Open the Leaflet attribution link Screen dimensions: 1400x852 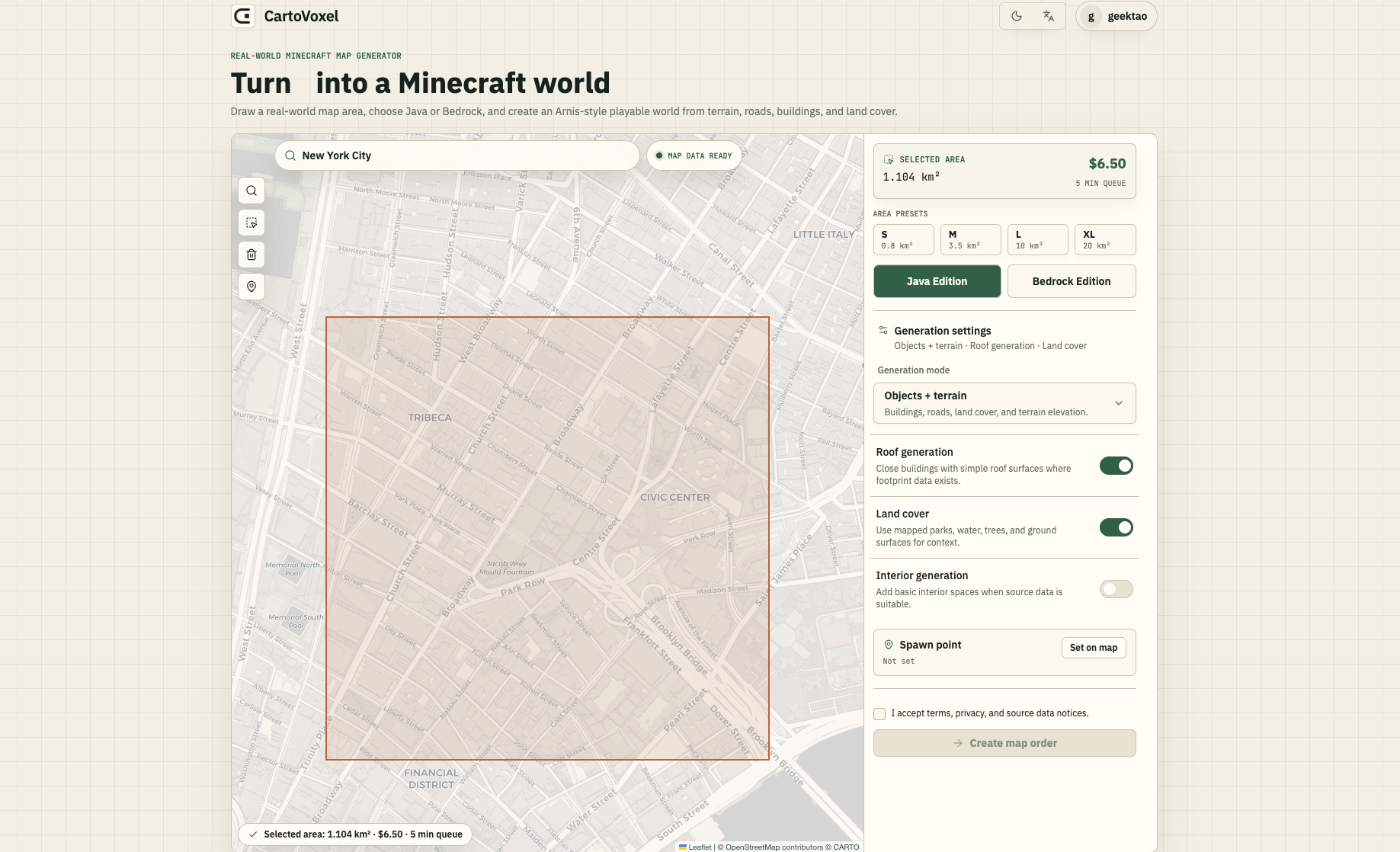click(695, 847)
